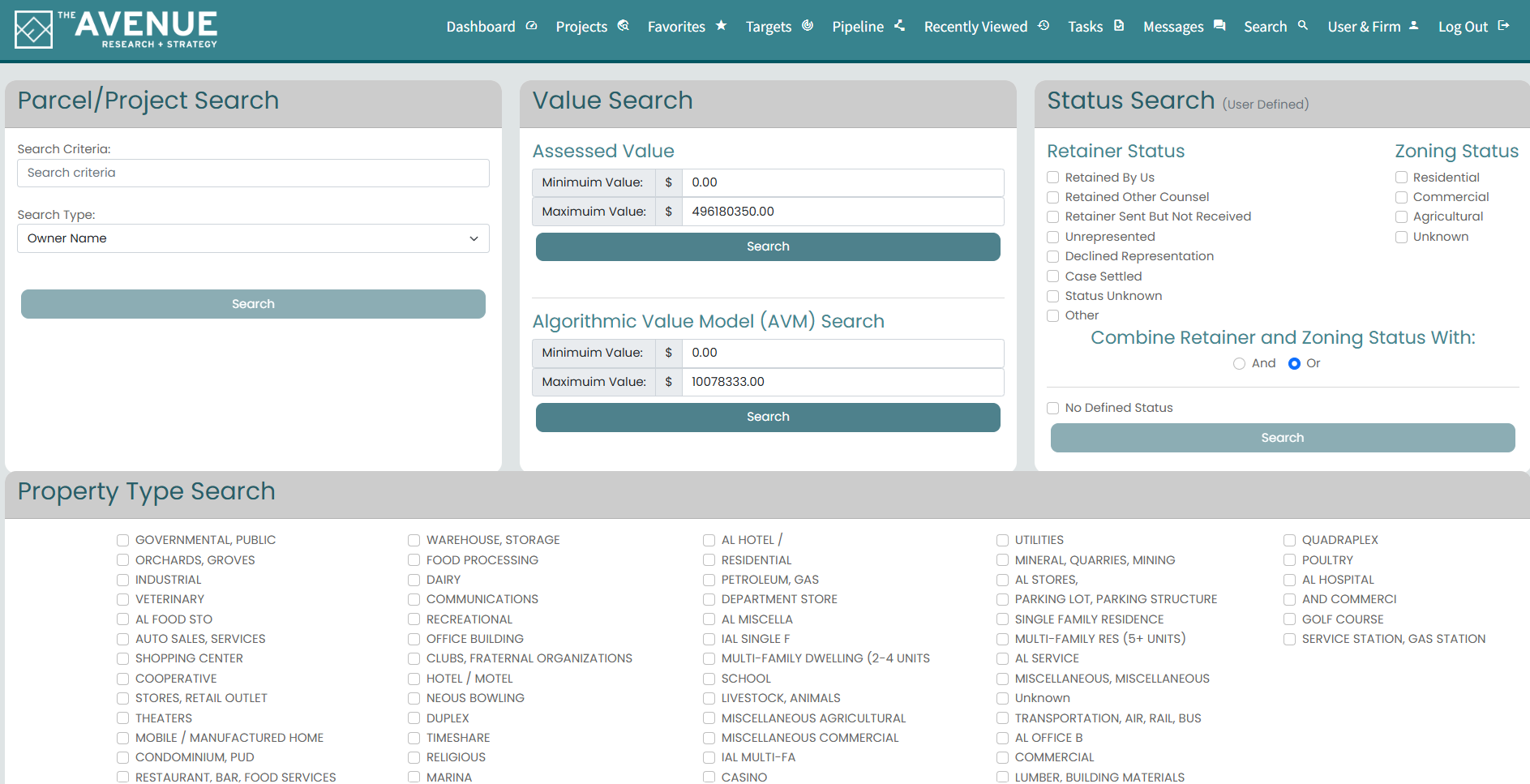Tick the QUADRAPLEX property type checkbox
The height and width of the screenshot is (784, 1530).
coord(1289,540)
